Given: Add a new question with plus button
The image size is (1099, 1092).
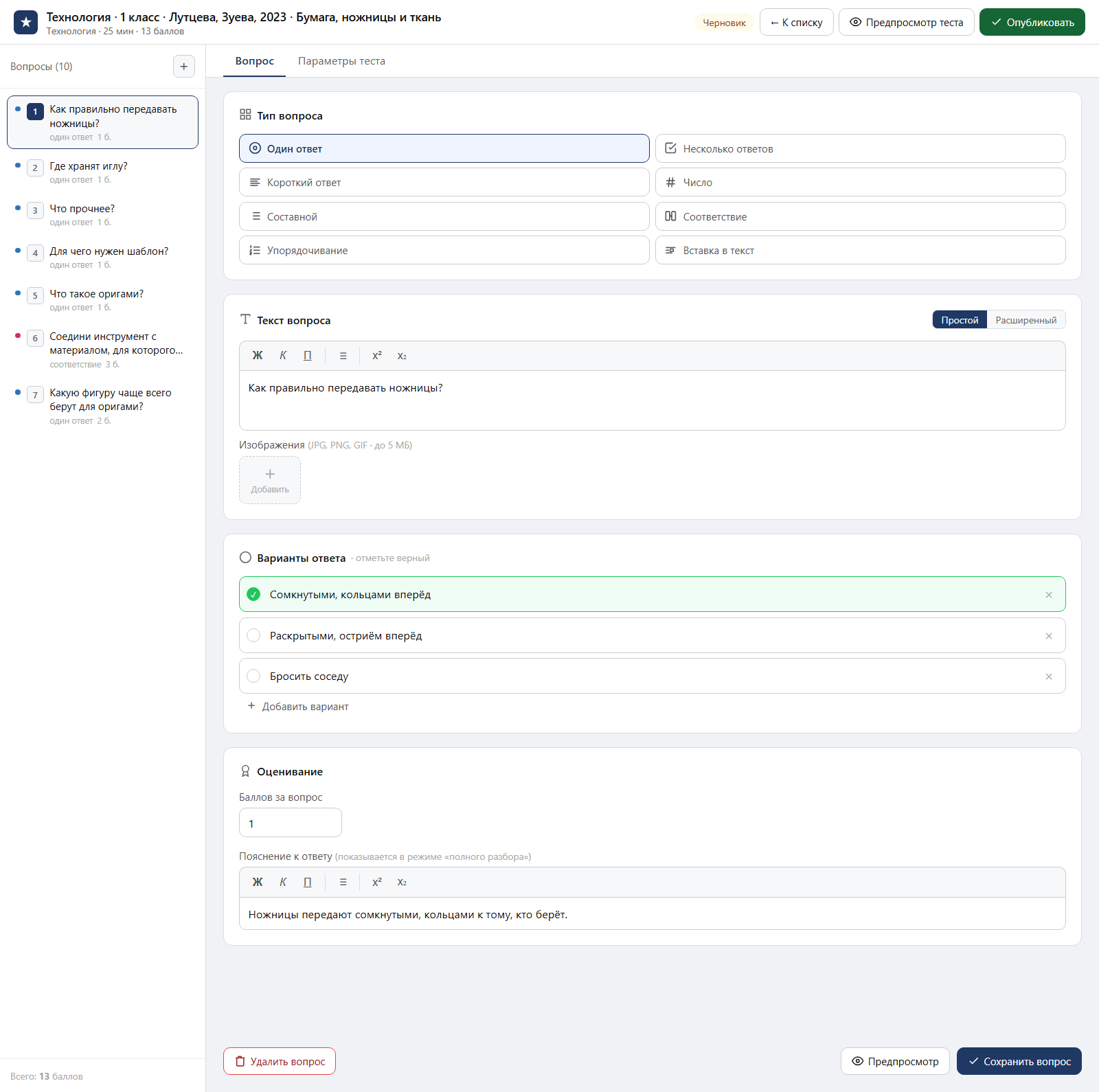Looking at the screenshot, I should (x=183, y=67).
